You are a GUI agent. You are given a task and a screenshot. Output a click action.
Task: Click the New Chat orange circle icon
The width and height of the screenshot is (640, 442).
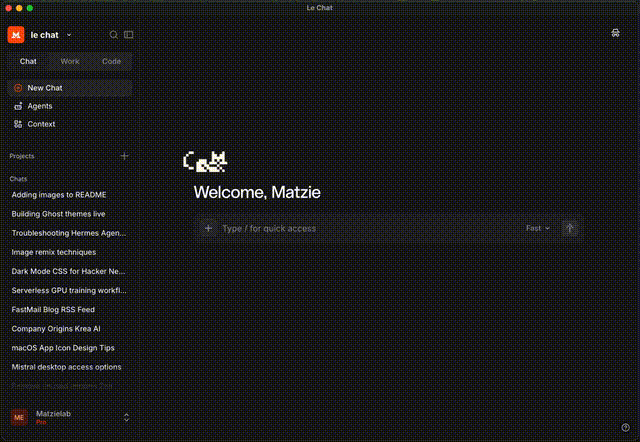[x=18, y=88]
